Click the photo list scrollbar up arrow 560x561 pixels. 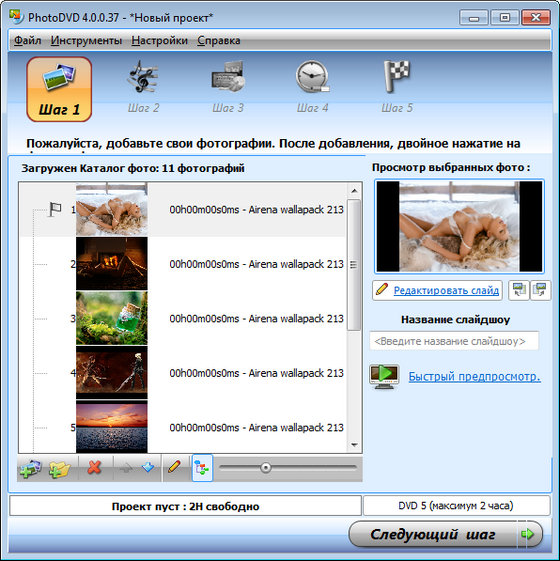[x=354, y=191]
